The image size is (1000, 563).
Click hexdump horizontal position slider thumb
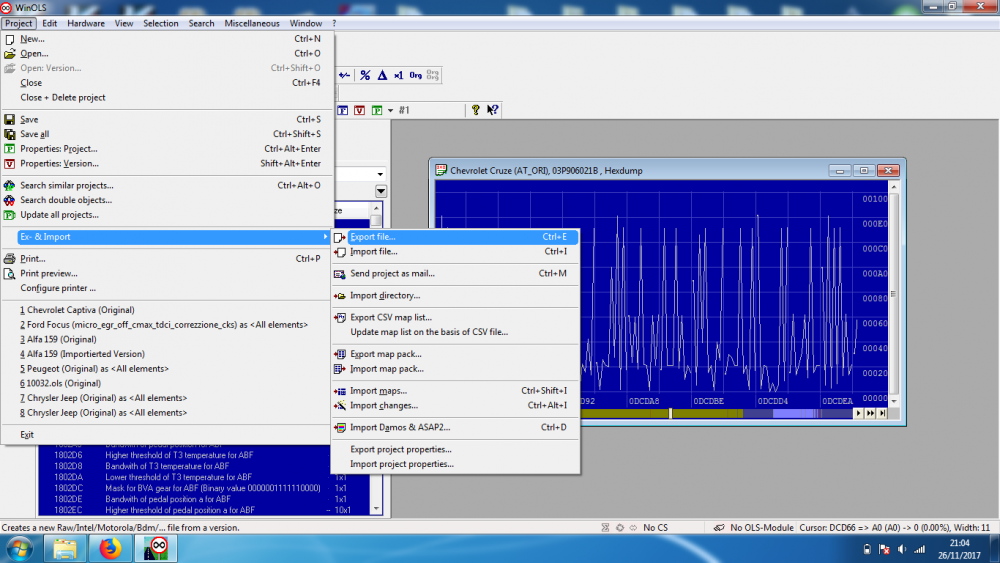(670, 413)
